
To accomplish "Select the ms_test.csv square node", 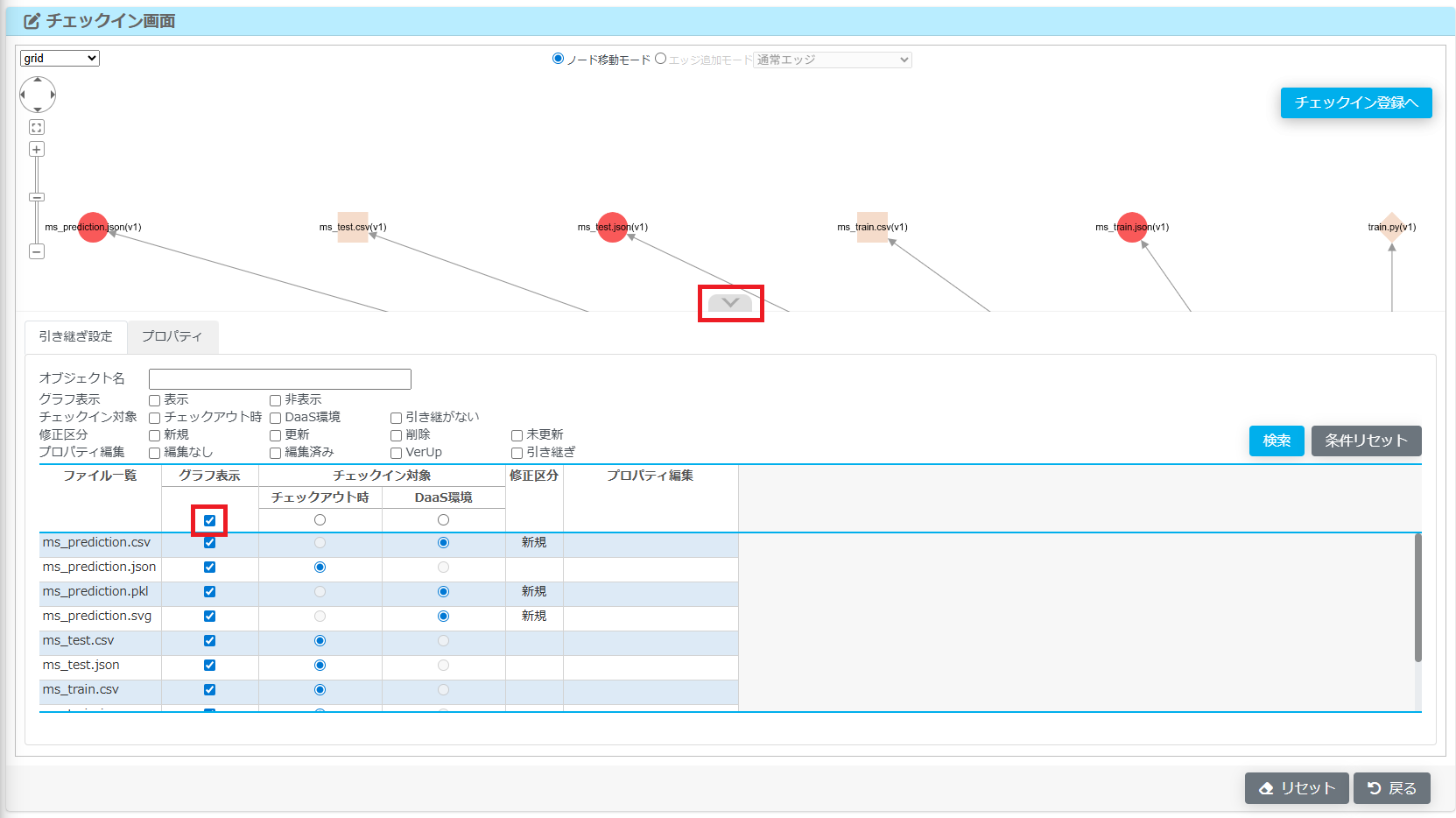I will point(353,228).
